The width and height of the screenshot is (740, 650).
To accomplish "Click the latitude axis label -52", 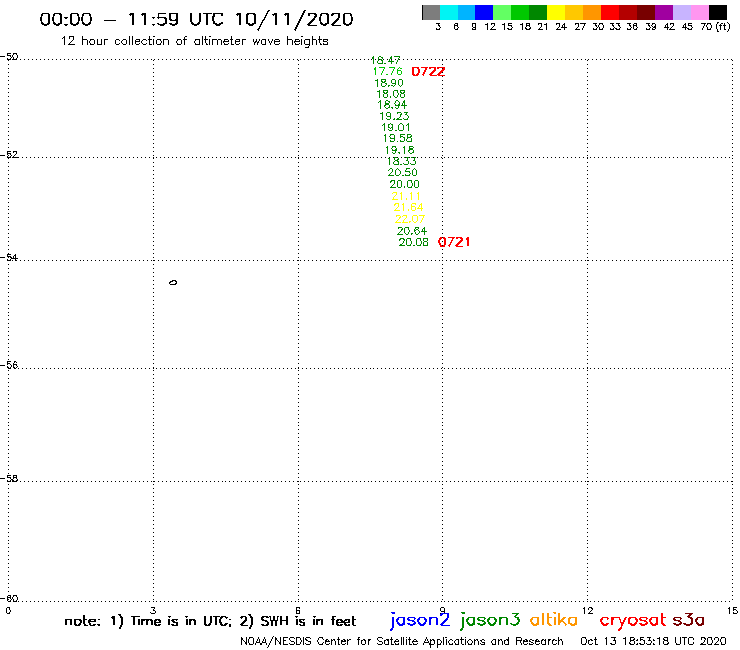I will (9, 154).
